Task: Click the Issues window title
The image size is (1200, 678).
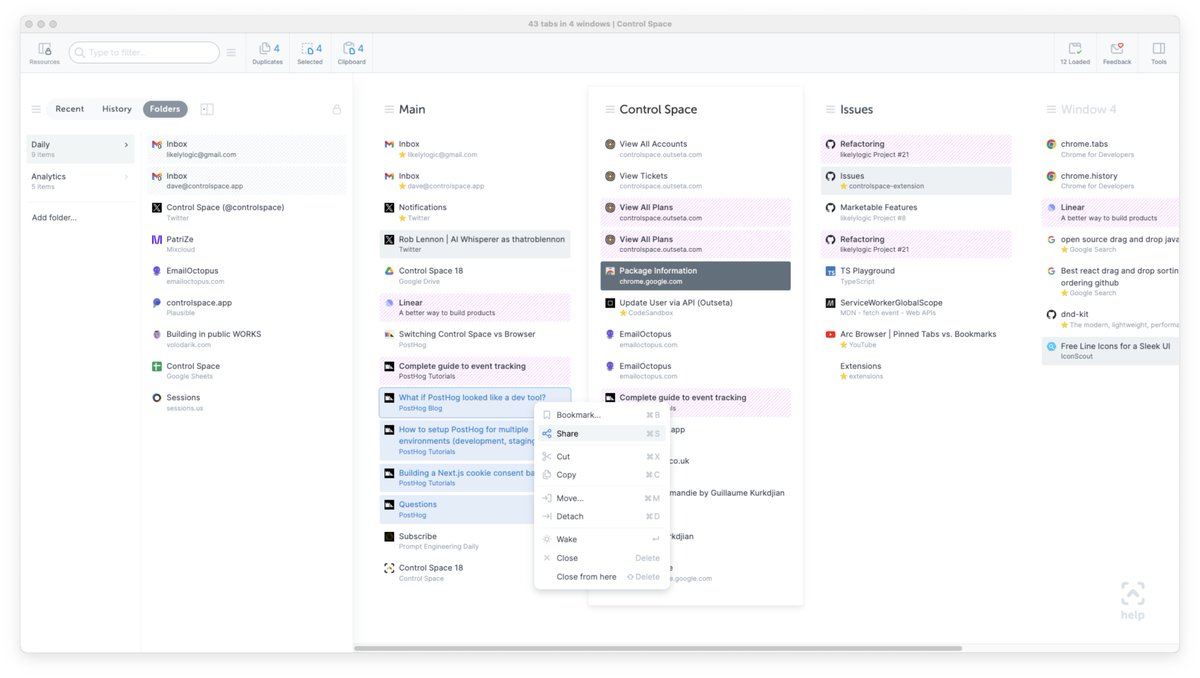Action: point(856,109)
